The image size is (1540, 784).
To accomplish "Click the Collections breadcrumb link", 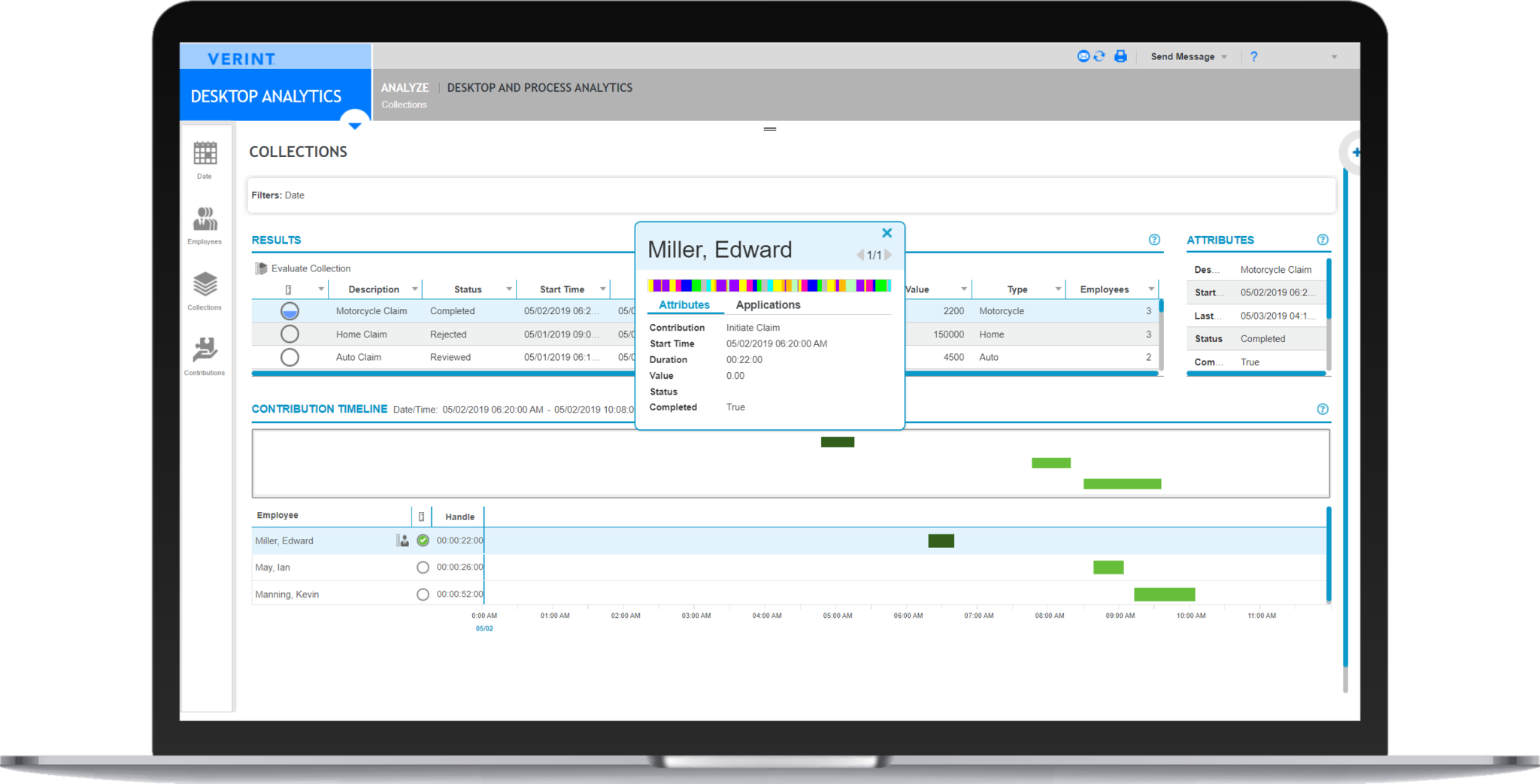I will click(x=404, y=104).
